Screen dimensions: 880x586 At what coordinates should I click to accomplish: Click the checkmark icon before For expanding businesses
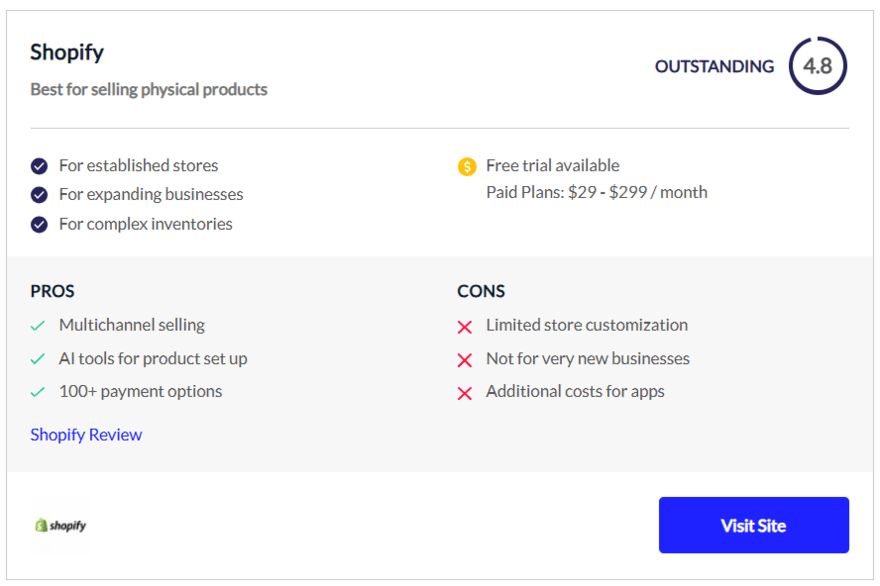click(38, 195)
